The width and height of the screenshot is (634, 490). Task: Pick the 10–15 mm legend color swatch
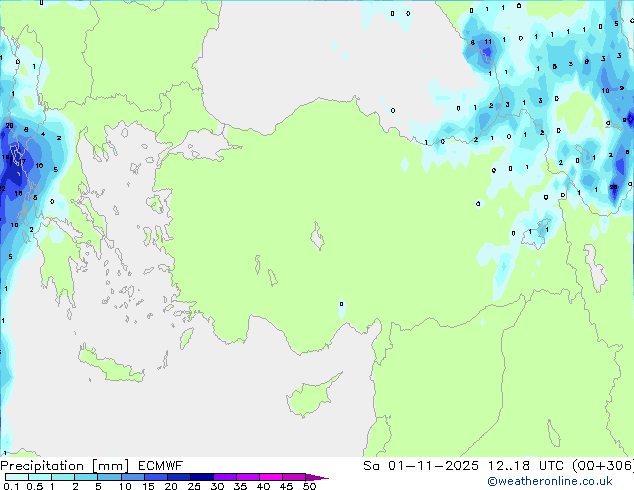tap(132, 477)
